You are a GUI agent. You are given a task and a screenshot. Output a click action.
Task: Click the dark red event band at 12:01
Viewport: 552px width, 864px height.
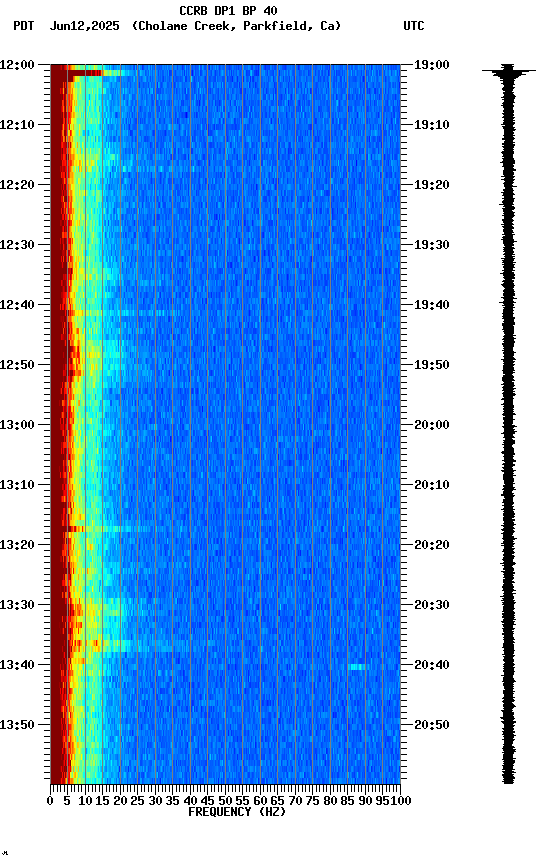coord(84,73)
